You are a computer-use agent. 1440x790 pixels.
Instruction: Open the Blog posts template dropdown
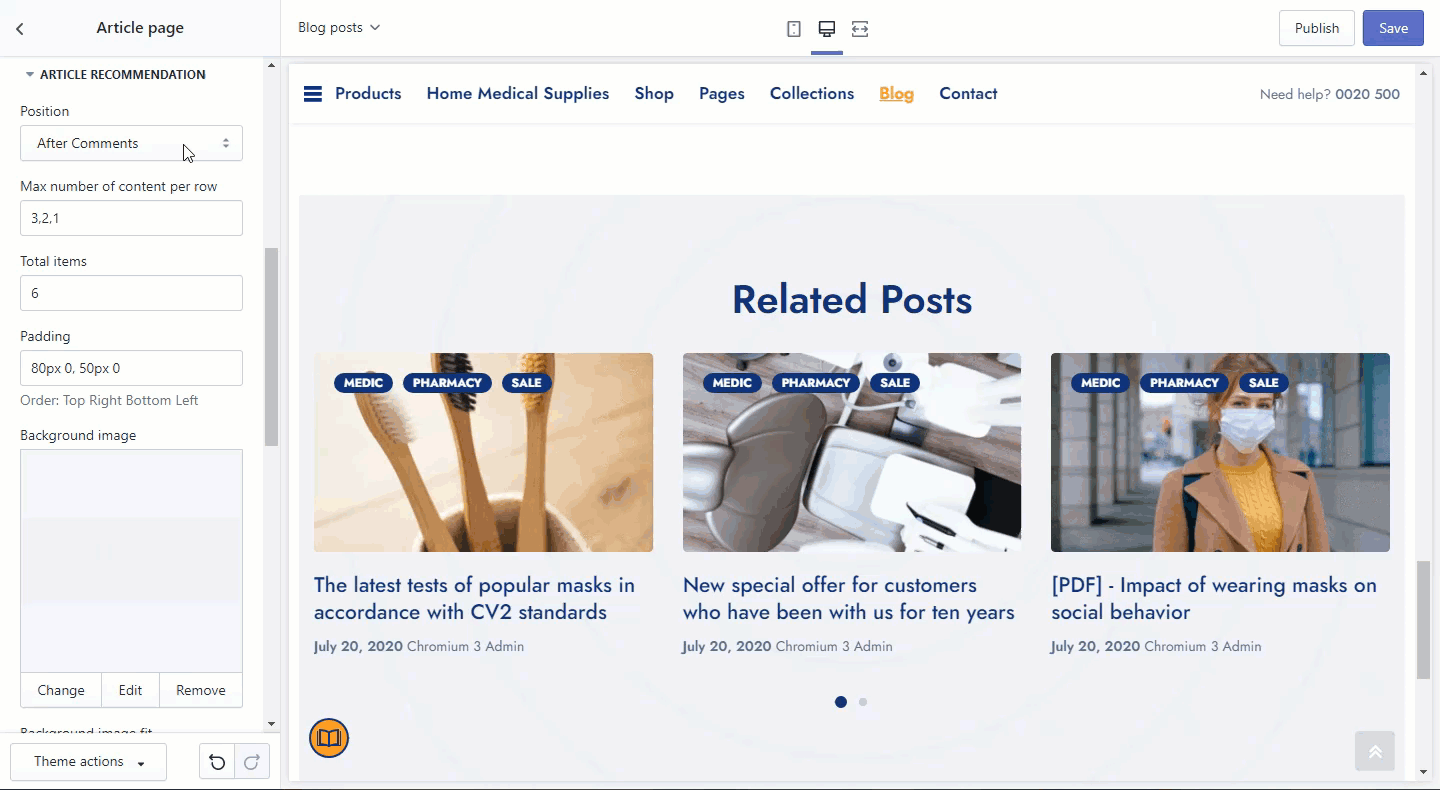pyautogui.click(x=339, y=28)
